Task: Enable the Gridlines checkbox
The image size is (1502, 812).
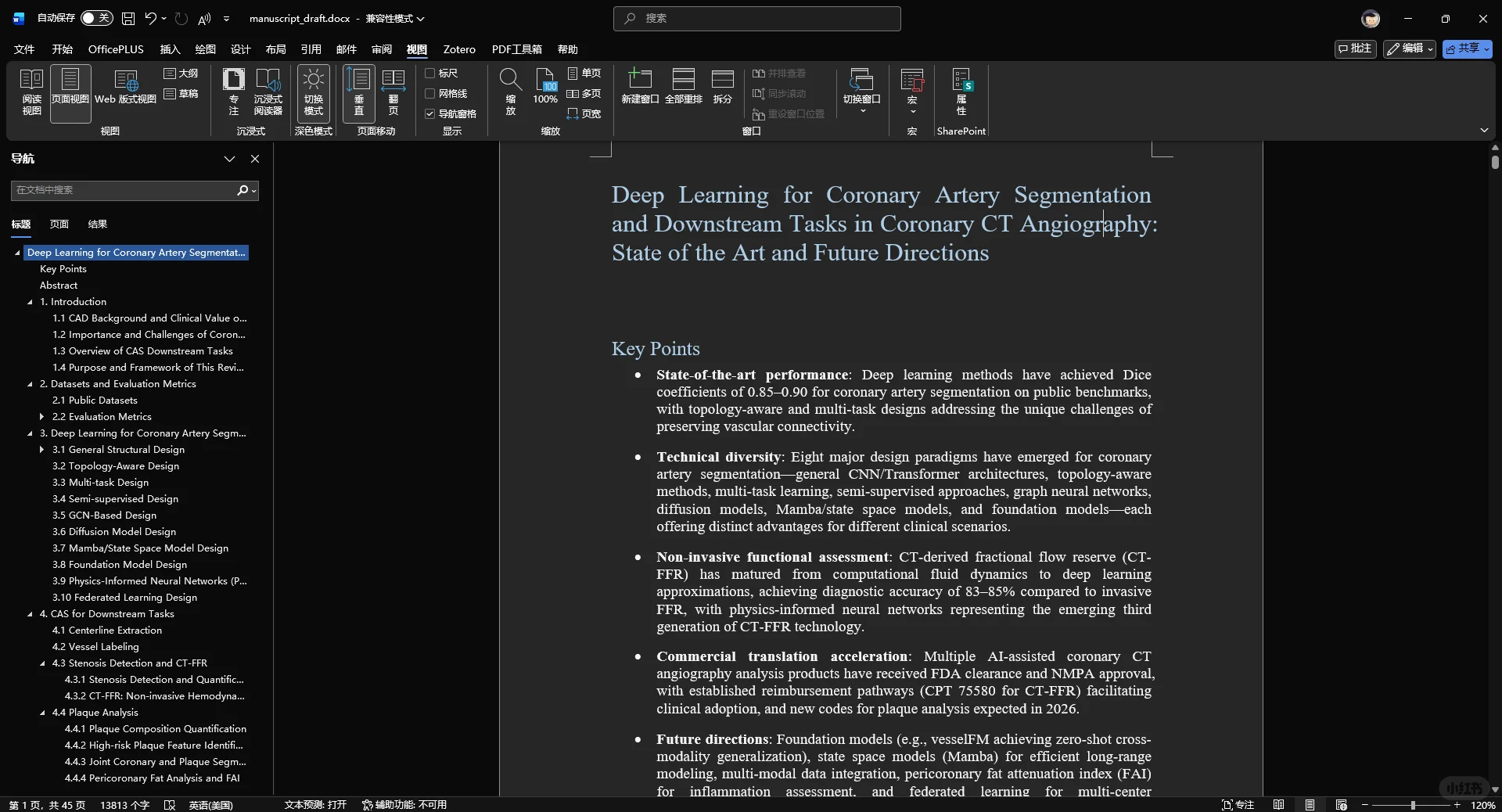Action: pos(429,94)
